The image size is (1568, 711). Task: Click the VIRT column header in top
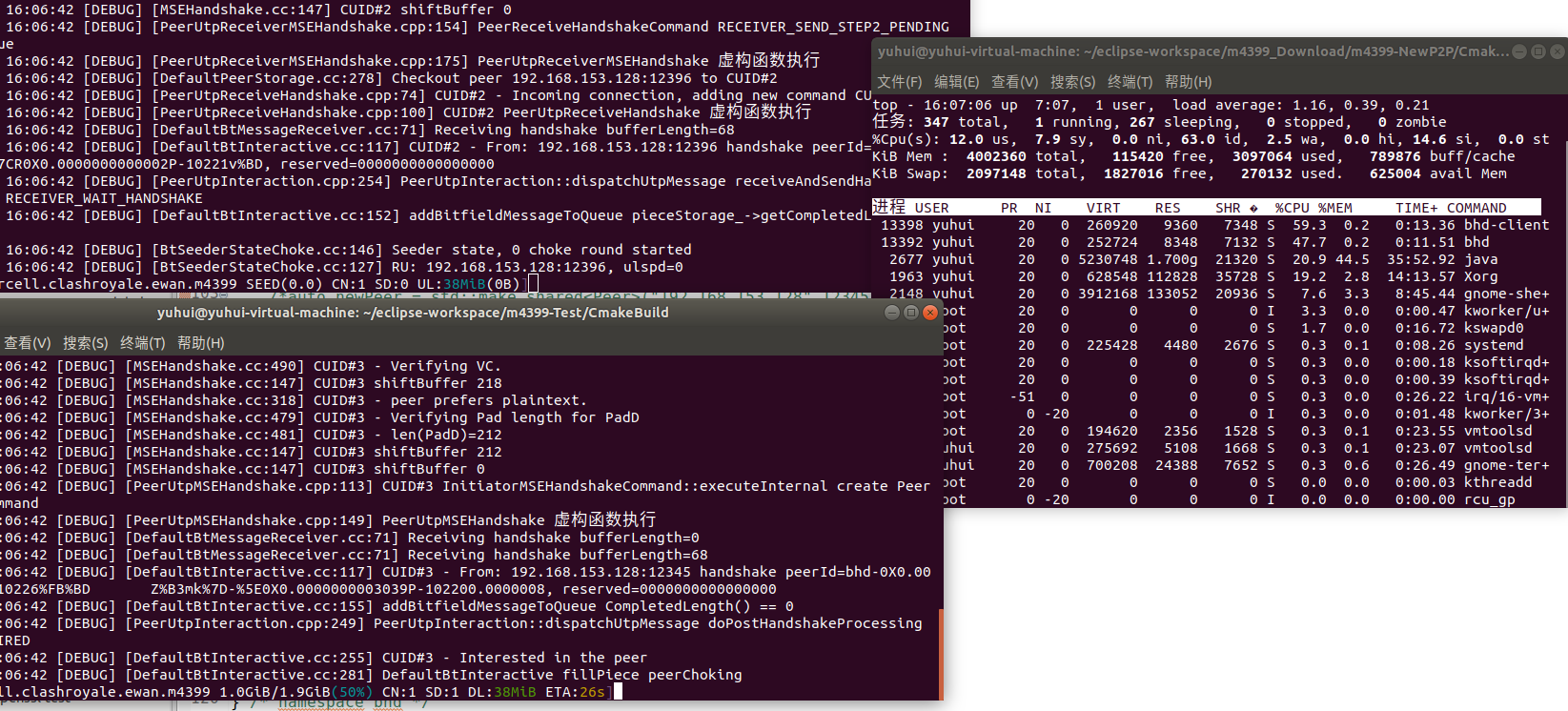[1103, 208]
